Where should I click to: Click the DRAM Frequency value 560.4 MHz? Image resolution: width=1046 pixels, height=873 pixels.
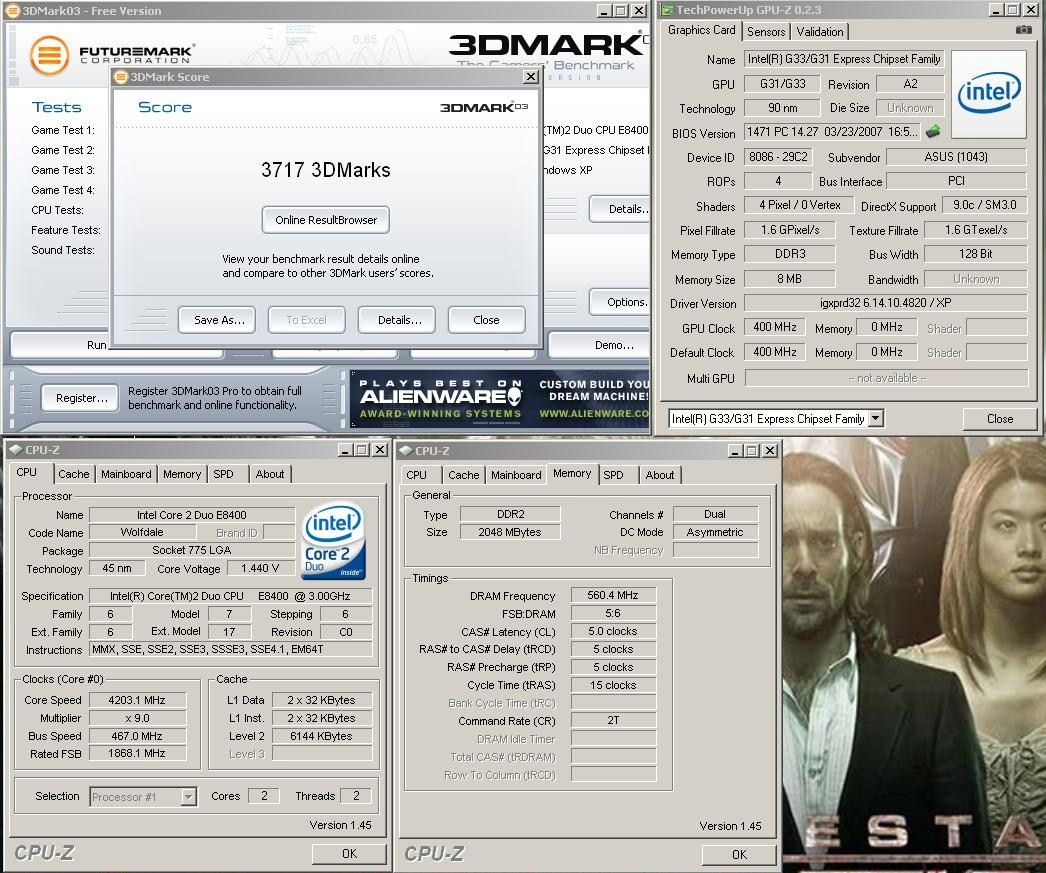(613, 595)
